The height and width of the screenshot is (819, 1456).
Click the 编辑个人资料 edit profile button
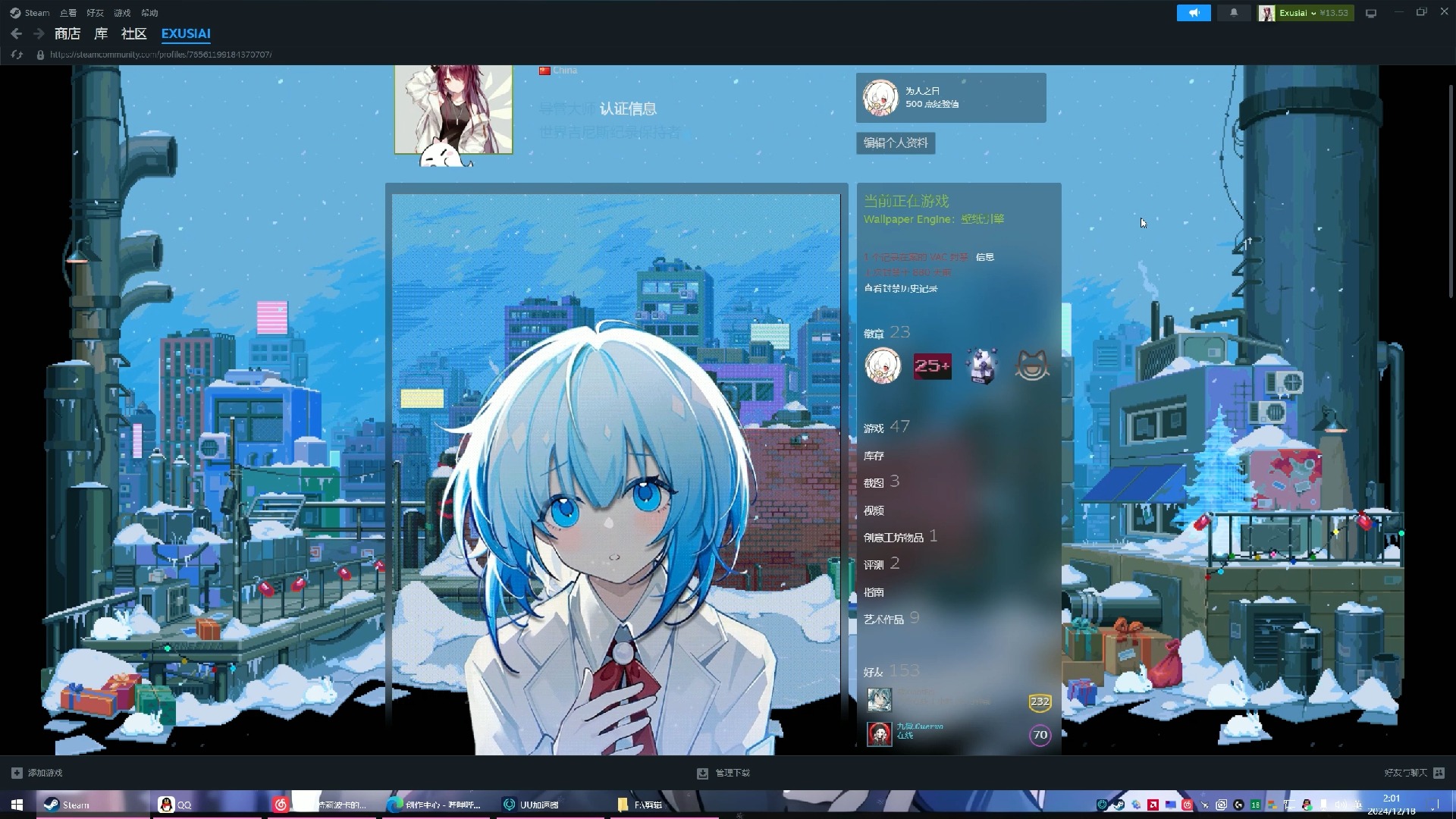(896, 143)
